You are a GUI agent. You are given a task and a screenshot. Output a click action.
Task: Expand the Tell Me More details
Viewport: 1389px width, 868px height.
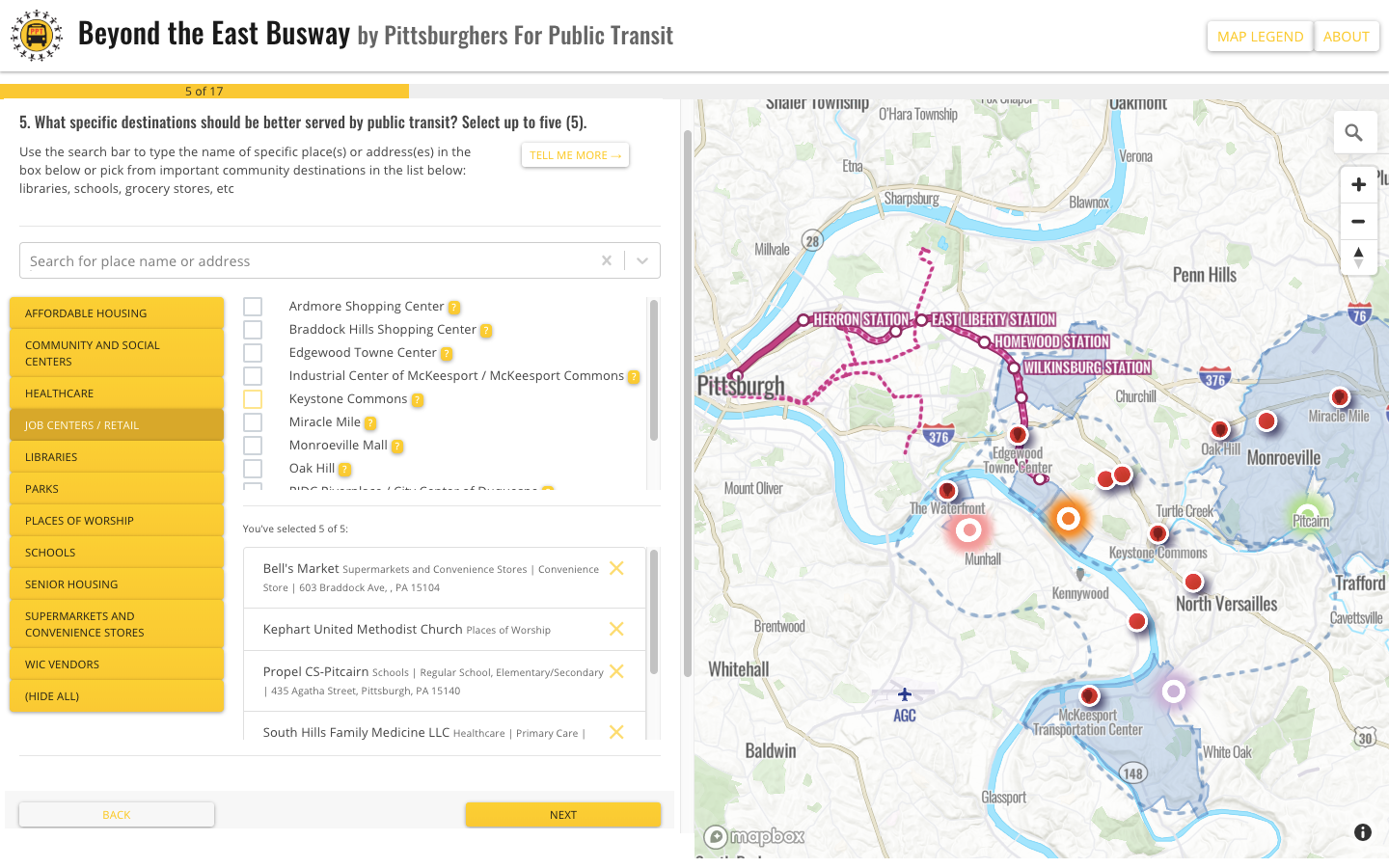(576, 155)
